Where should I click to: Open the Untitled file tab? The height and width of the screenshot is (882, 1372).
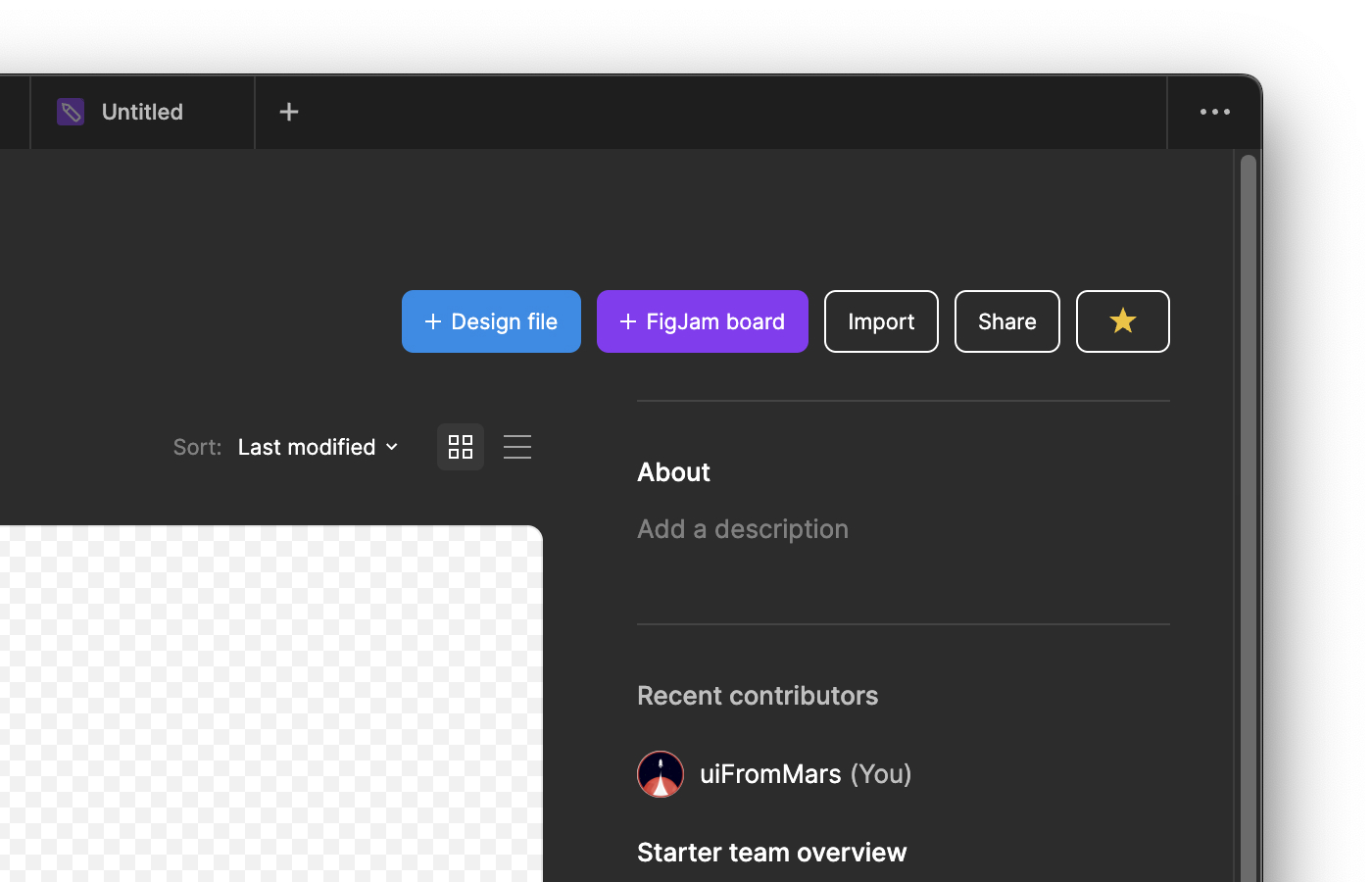point(142,112)
